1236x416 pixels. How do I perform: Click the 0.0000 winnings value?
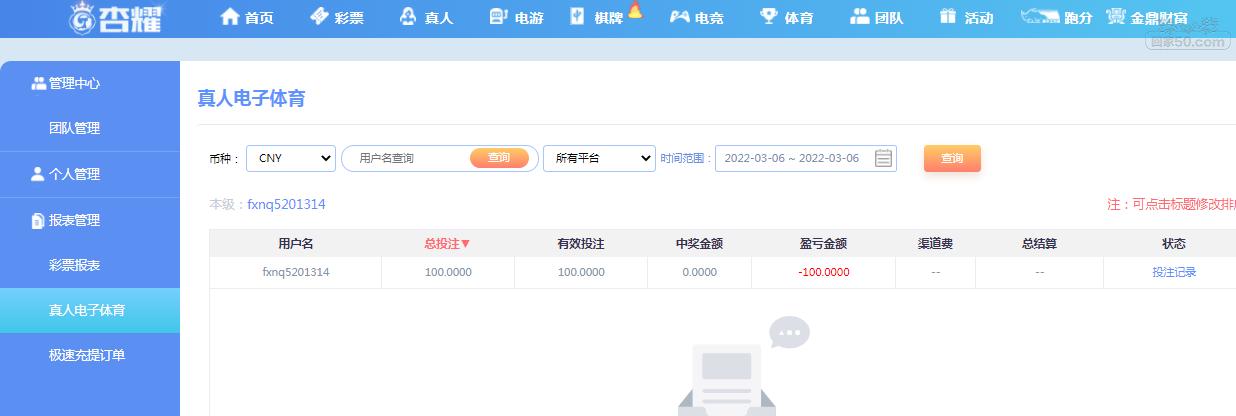point(699,272)
